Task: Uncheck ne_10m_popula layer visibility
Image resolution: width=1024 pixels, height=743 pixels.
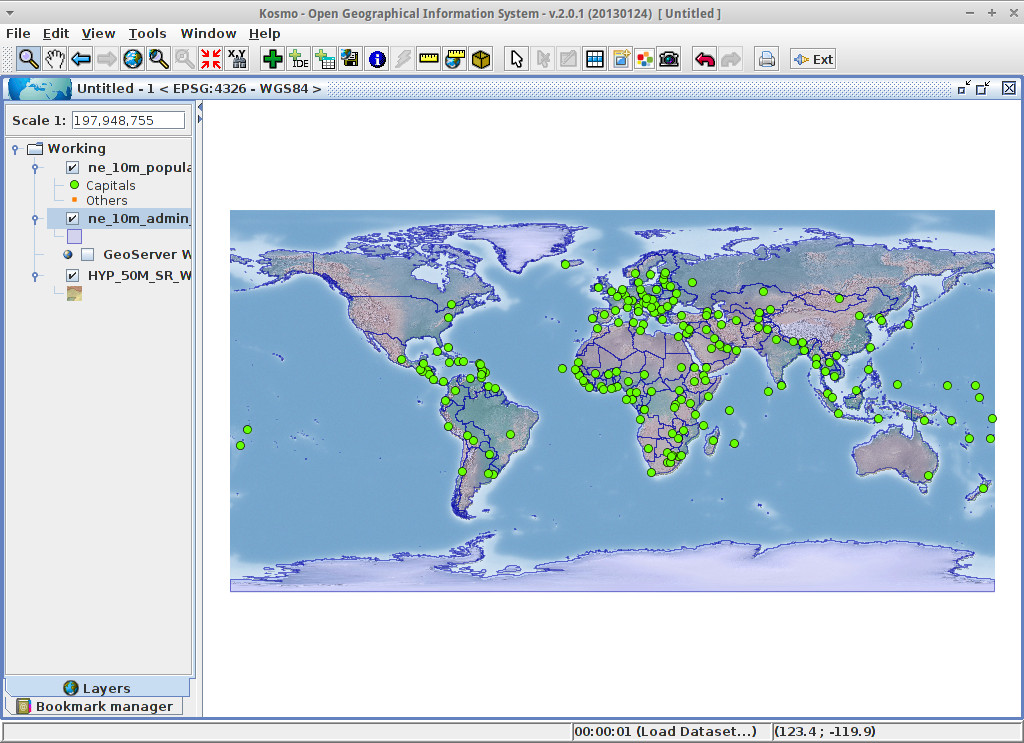Action: 72,168
